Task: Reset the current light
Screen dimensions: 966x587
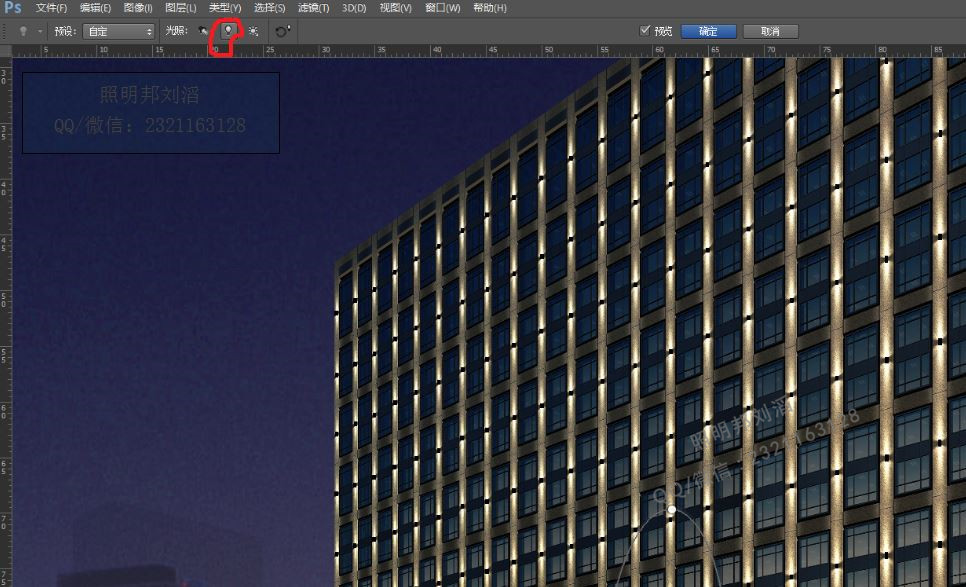Action: [282, 31]
